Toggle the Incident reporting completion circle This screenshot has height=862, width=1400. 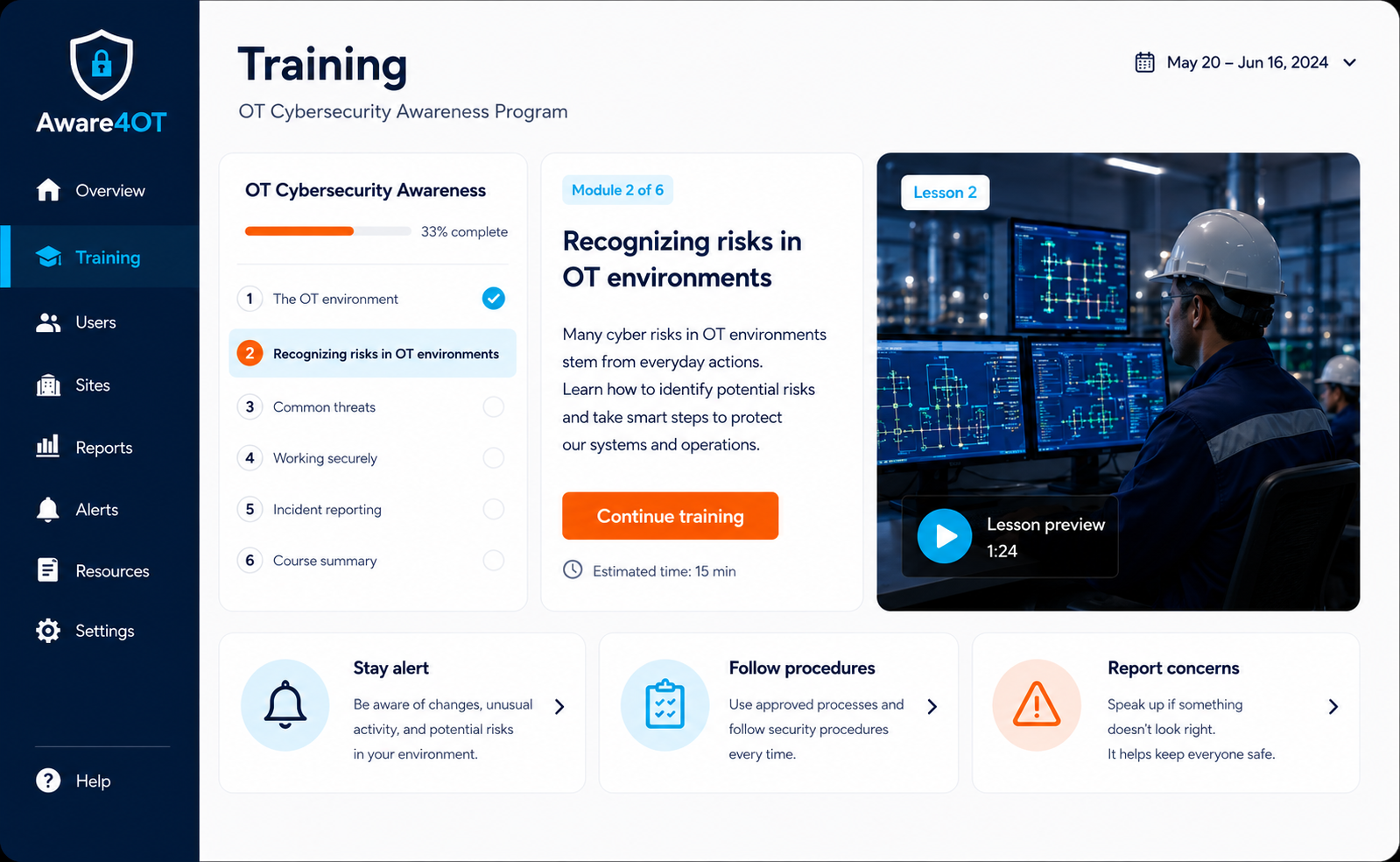[494, 509]
